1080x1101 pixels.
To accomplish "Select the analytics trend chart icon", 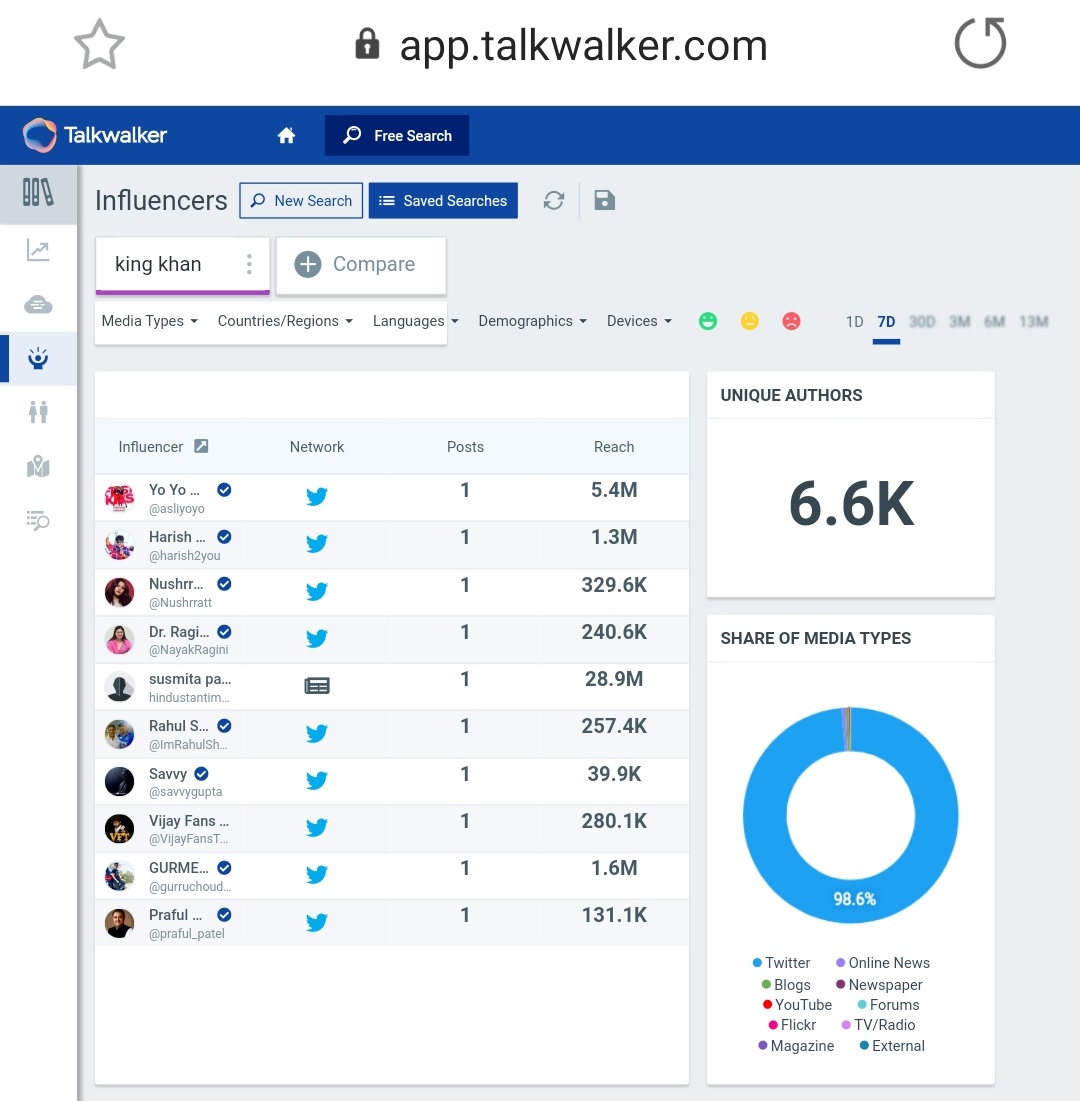I will coord(38,251).
